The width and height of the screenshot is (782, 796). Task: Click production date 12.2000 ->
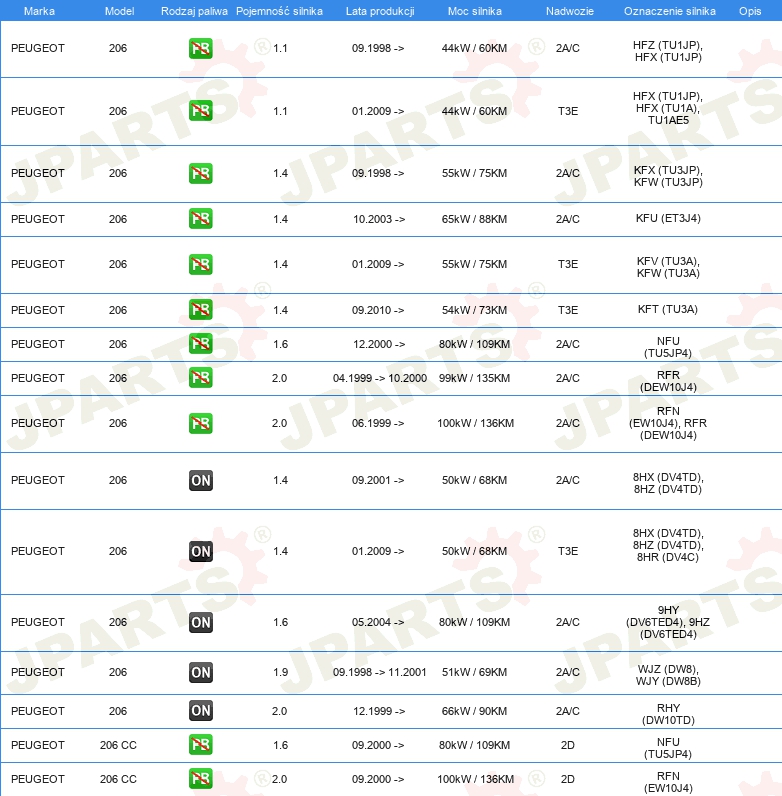click(379, 344)
